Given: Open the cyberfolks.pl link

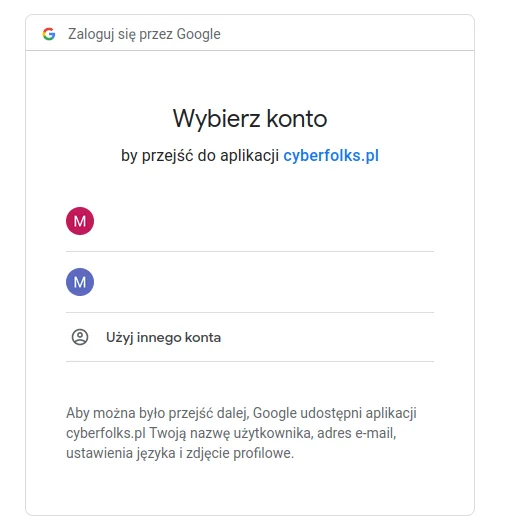Looking at the screenshot, I should click(x=331, y=156).
